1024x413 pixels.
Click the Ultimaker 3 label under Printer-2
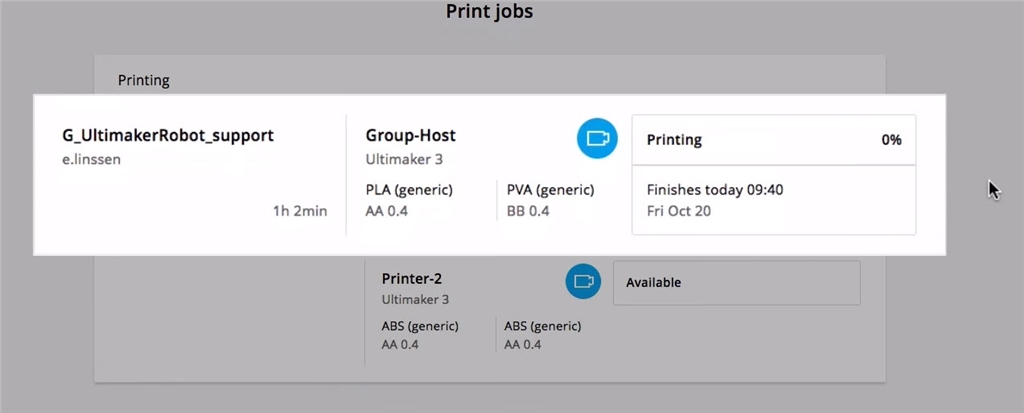[415, 299]
